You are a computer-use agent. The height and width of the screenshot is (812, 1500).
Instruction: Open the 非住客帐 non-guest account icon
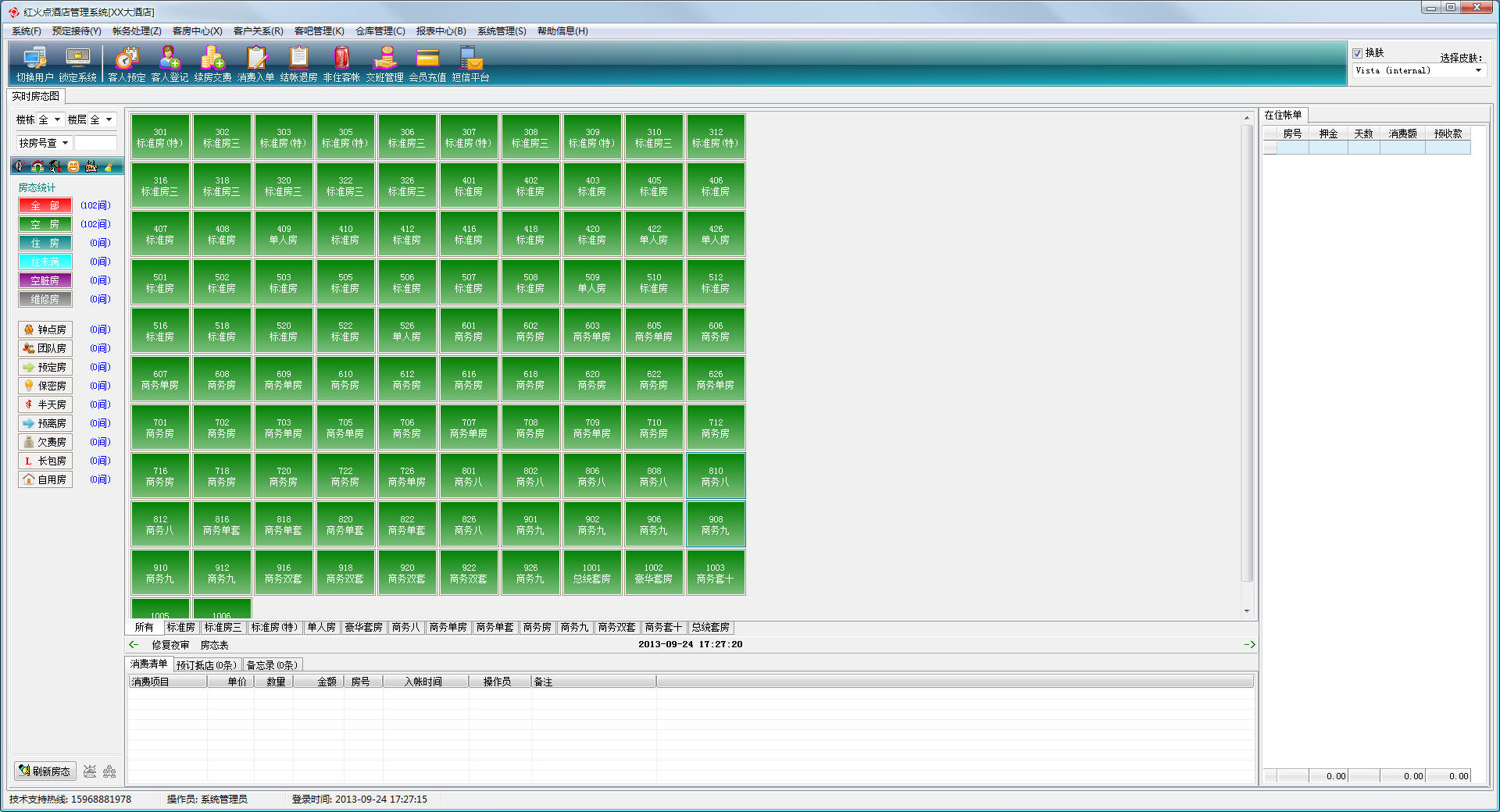[341, 64]
